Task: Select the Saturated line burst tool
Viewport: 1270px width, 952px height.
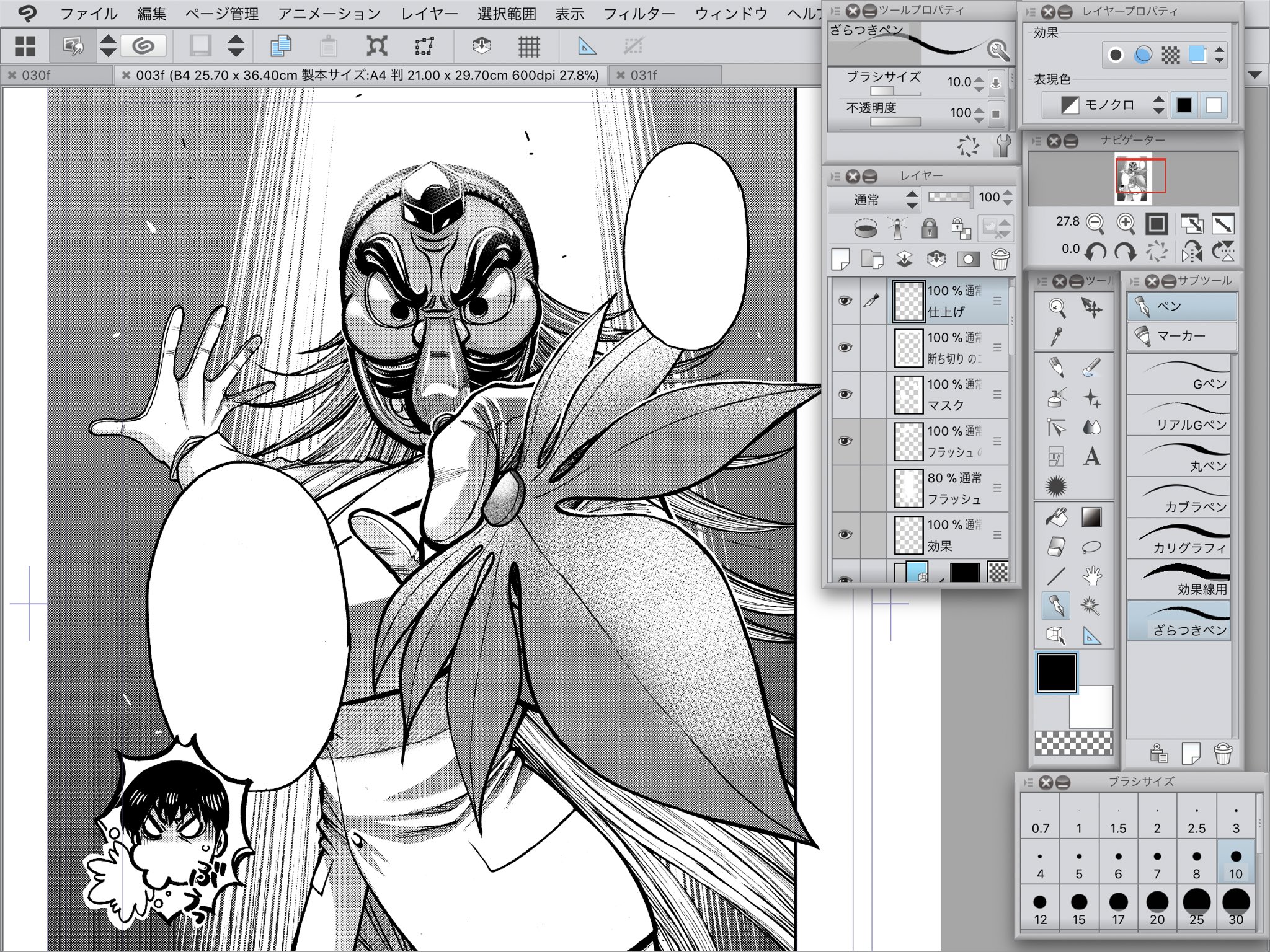Action: pyautogui.click(x=1057, y=487)
